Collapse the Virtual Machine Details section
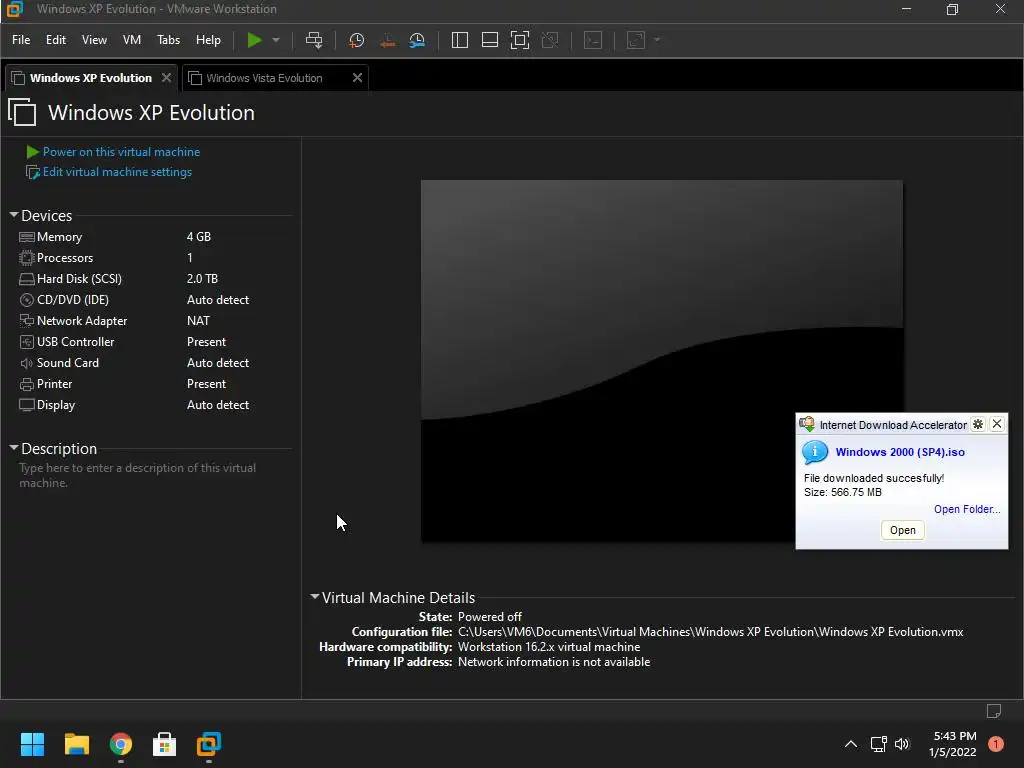 [x=315, y=596]
